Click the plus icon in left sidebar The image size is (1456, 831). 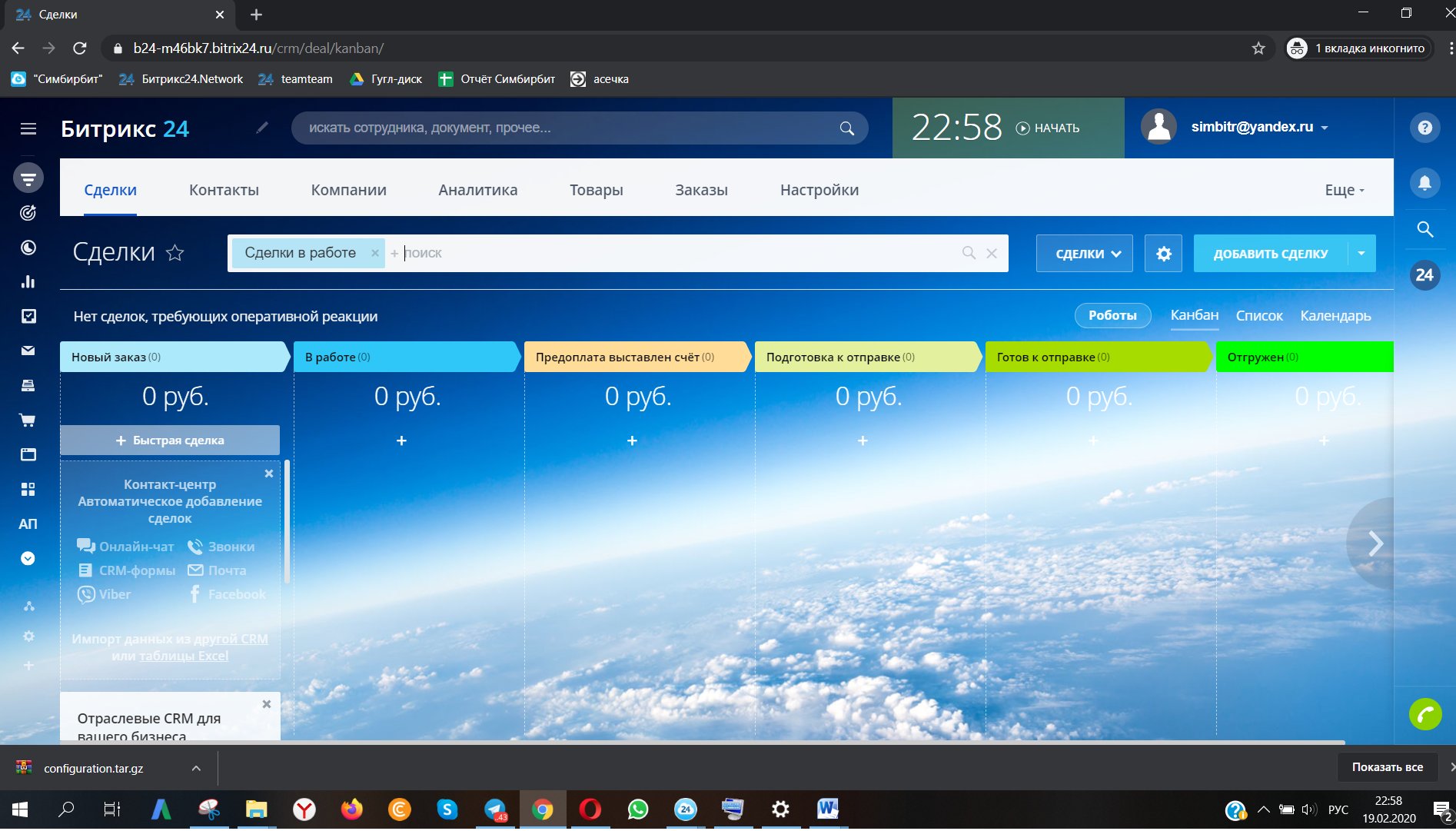pyautogui.click(x=28, y=666)
